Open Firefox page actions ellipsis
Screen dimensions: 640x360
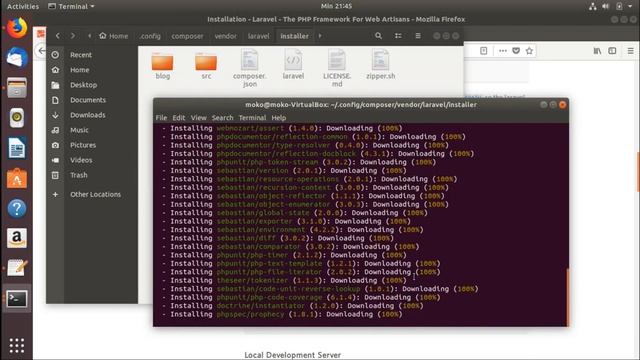point(502,51)
